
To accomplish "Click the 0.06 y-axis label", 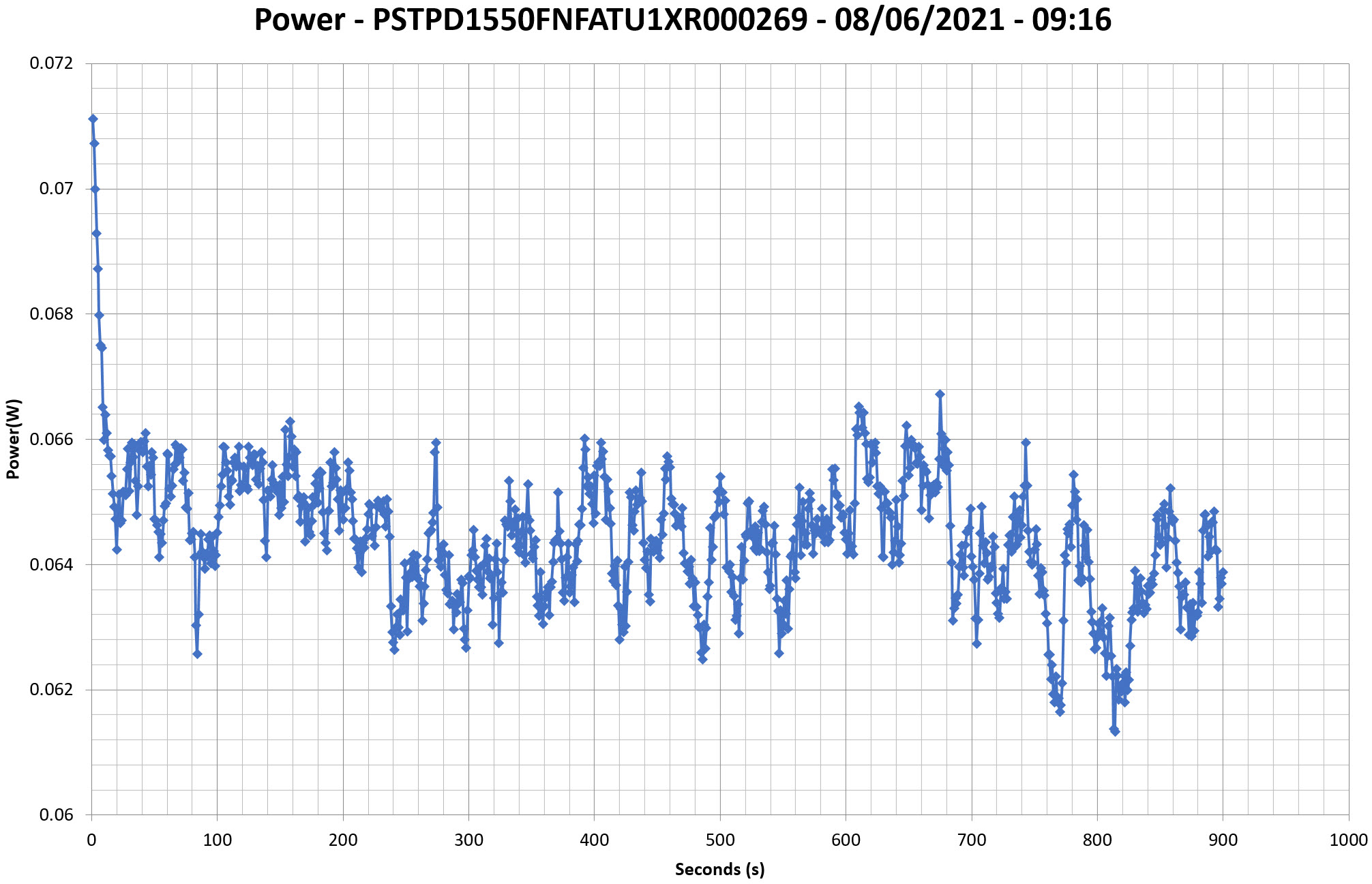I will [55, 815].
